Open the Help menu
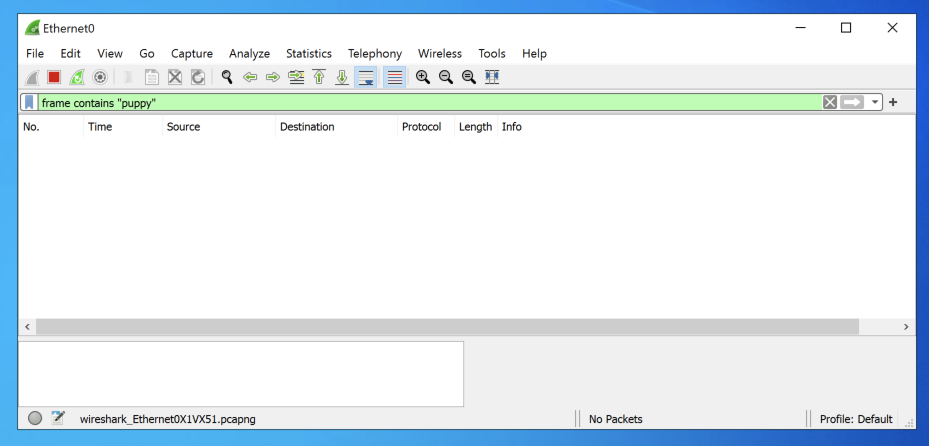 tap(534, 53)
